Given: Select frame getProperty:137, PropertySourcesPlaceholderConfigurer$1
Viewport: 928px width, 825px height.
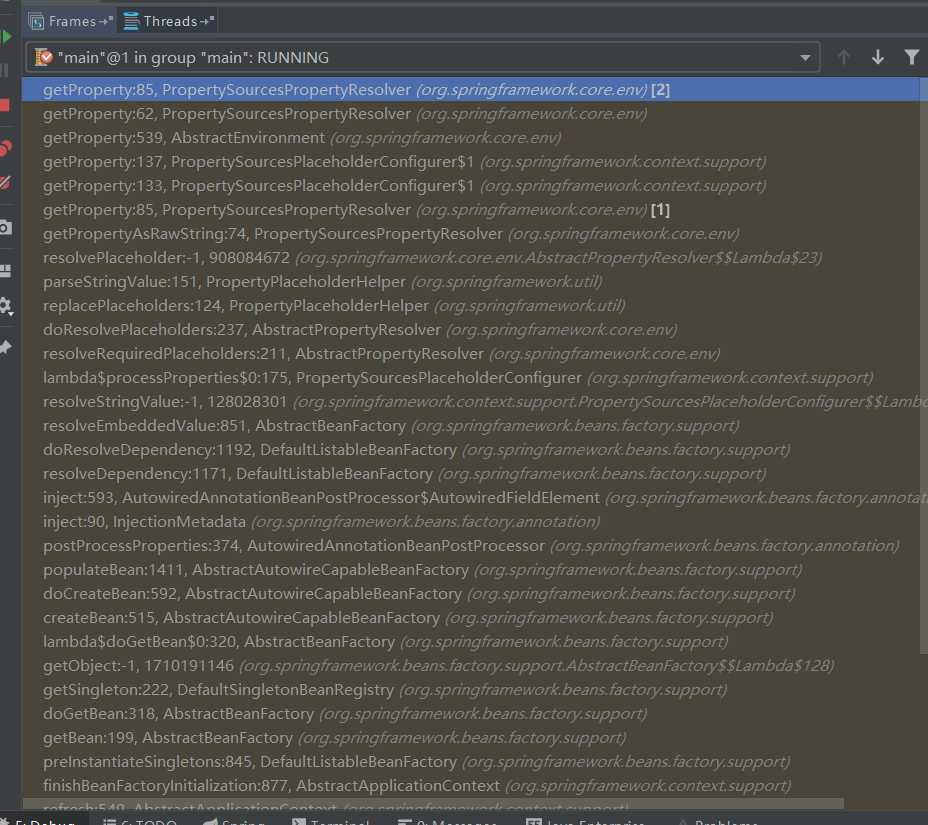Looking at the screenshot, I should pos(471,162).
